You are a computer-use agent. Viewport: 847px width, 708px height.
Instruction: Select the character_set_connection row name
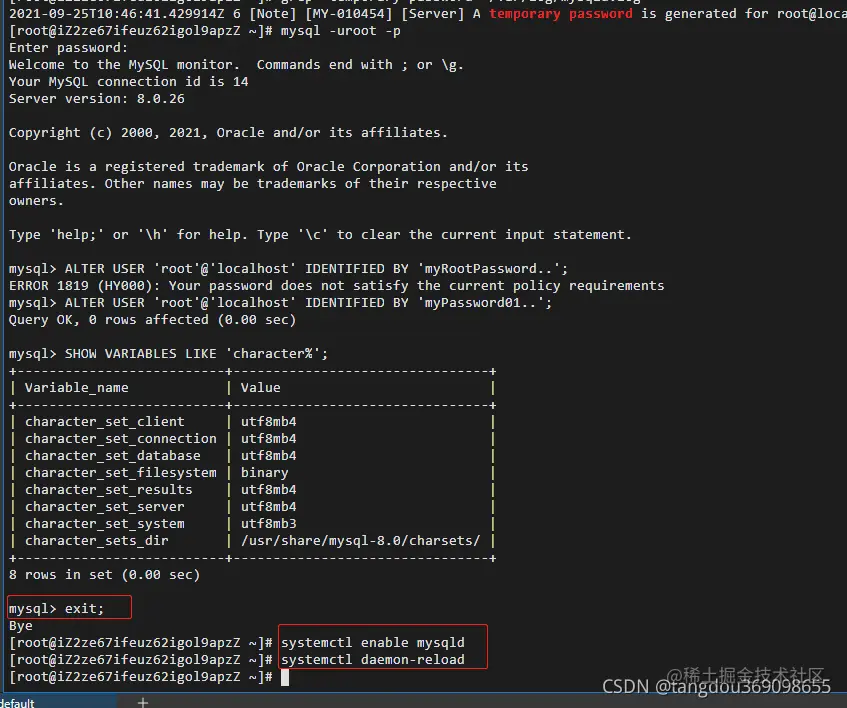[120, 439]
